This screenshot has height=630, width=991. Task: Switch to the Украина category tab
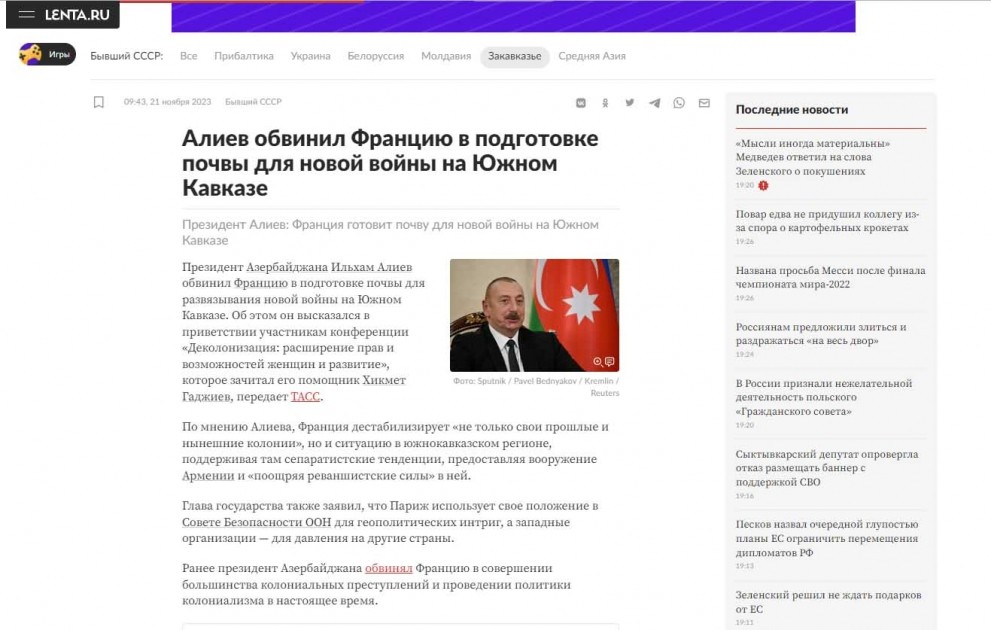310,56
